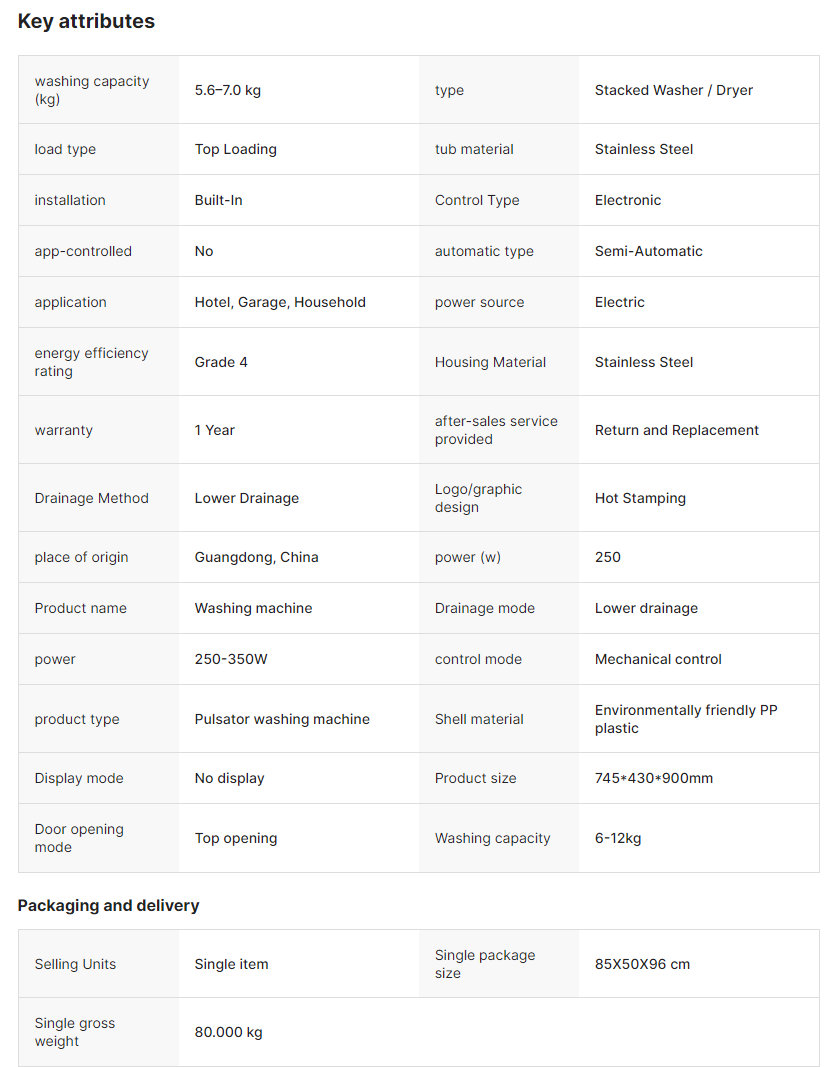
Task: Click the Hotel, Garage, Household value
Action: coord(280,302)
